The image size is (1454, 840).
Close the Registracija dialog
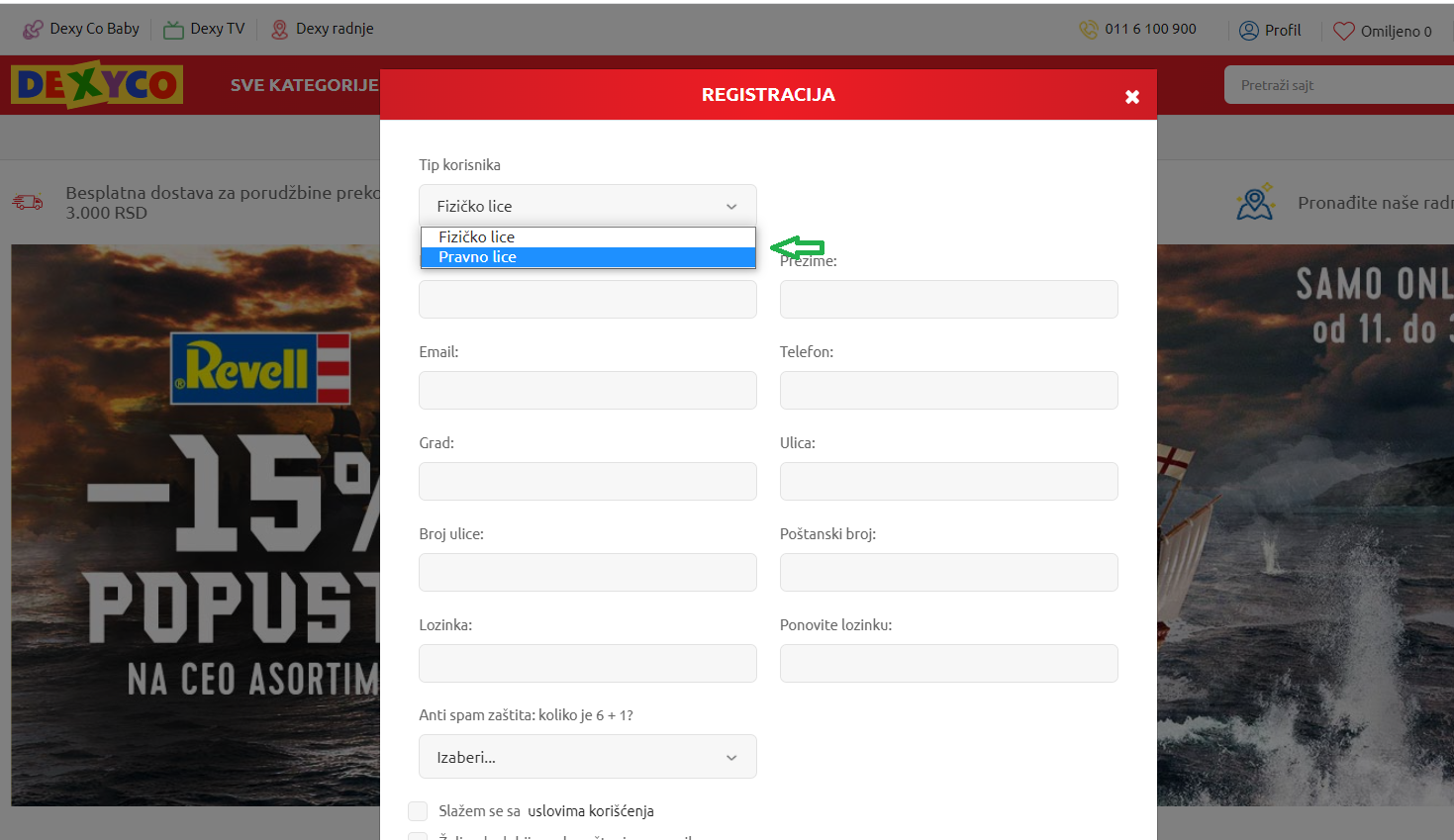1132,96
